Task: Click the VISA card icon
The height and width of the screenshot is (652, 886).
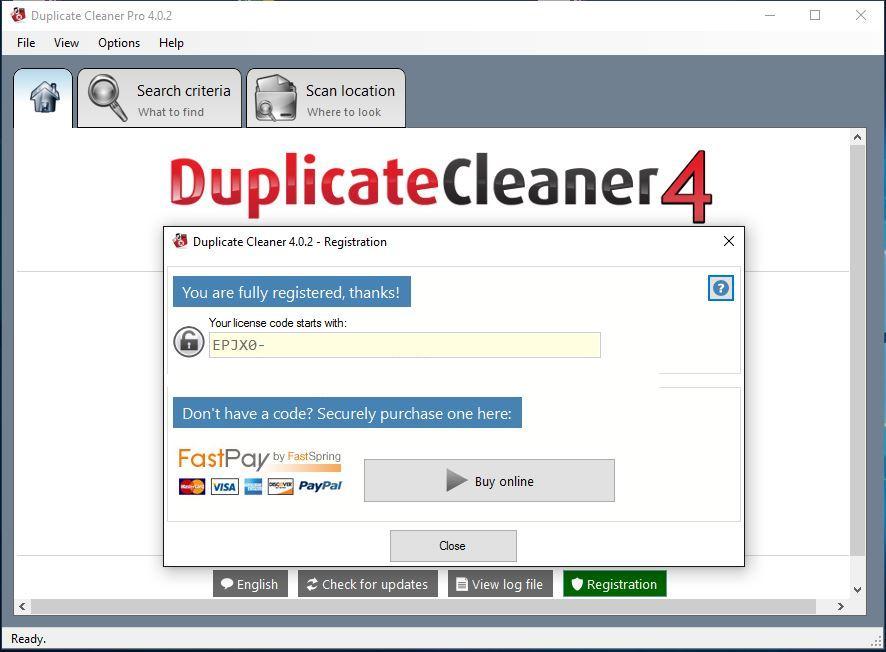Action: [224, 486]
